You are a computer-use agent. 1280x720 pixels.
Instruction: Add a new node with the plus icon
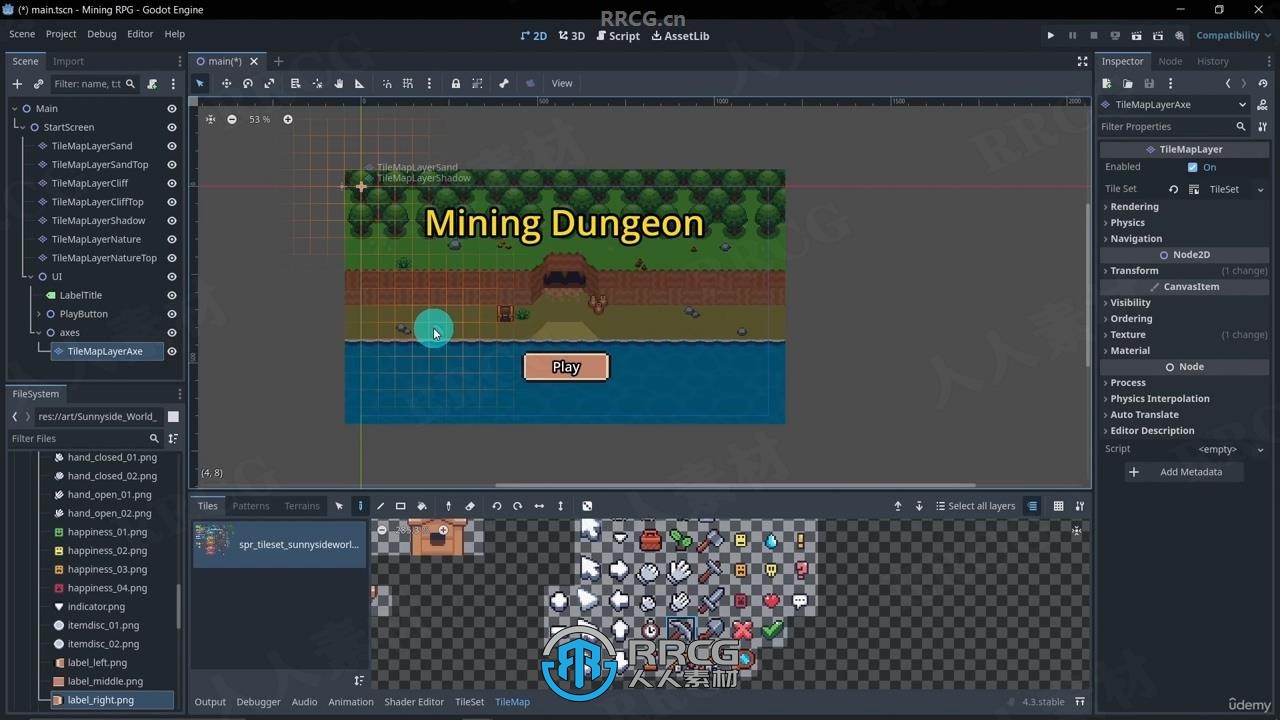click(17, 84)
